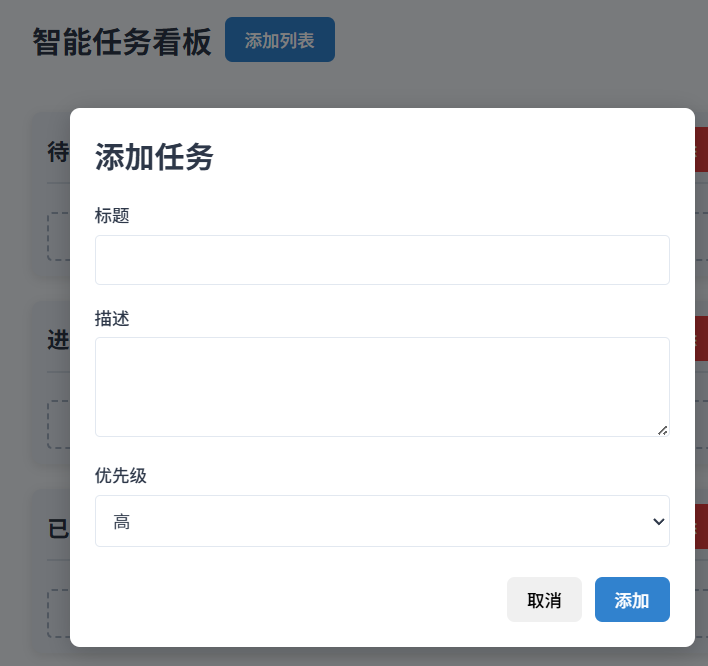Click the 优先级 field label

(121, 476)
